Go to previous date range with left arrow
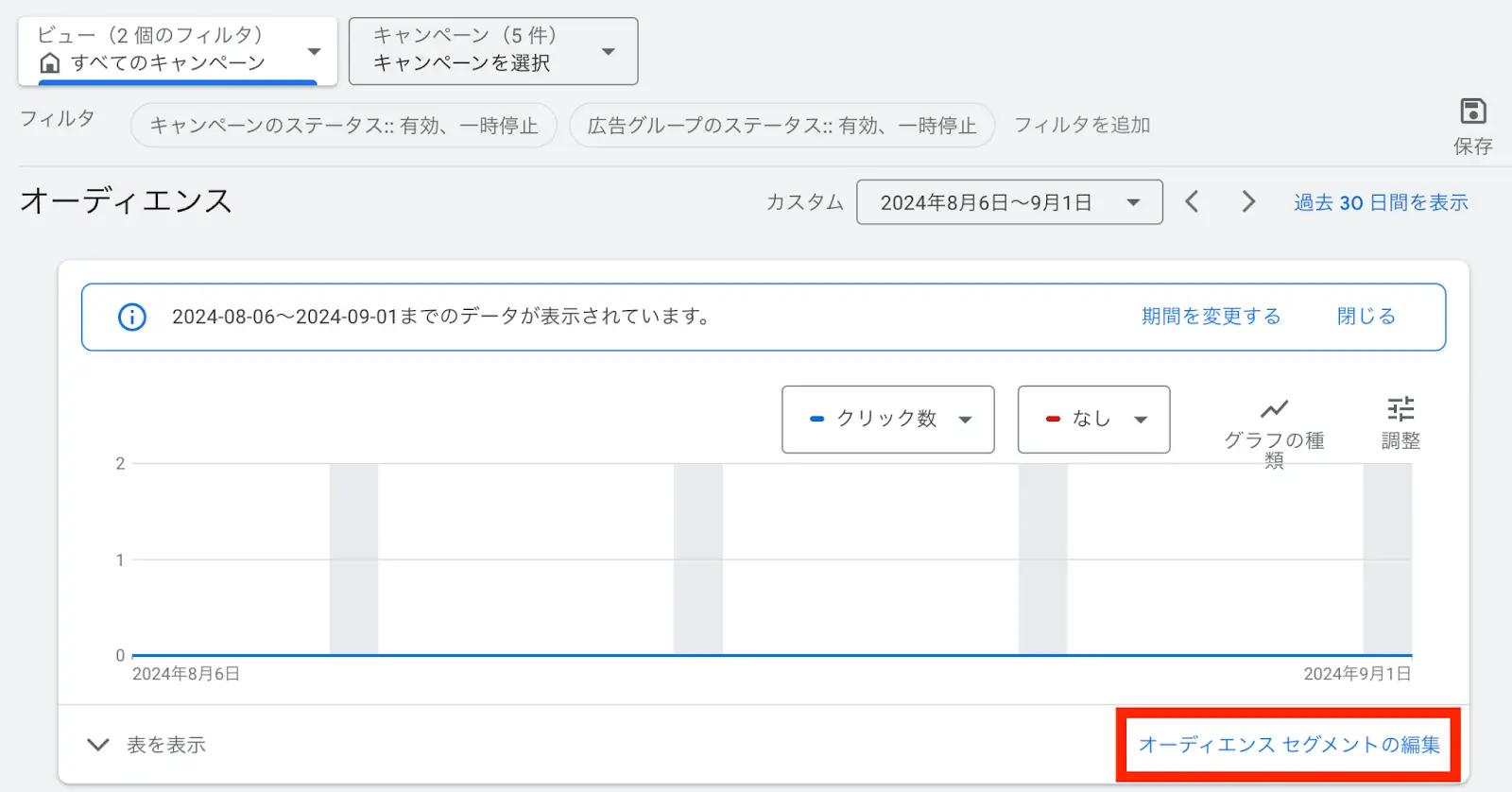This screenshot has height=792, width=1512. 1192,201
